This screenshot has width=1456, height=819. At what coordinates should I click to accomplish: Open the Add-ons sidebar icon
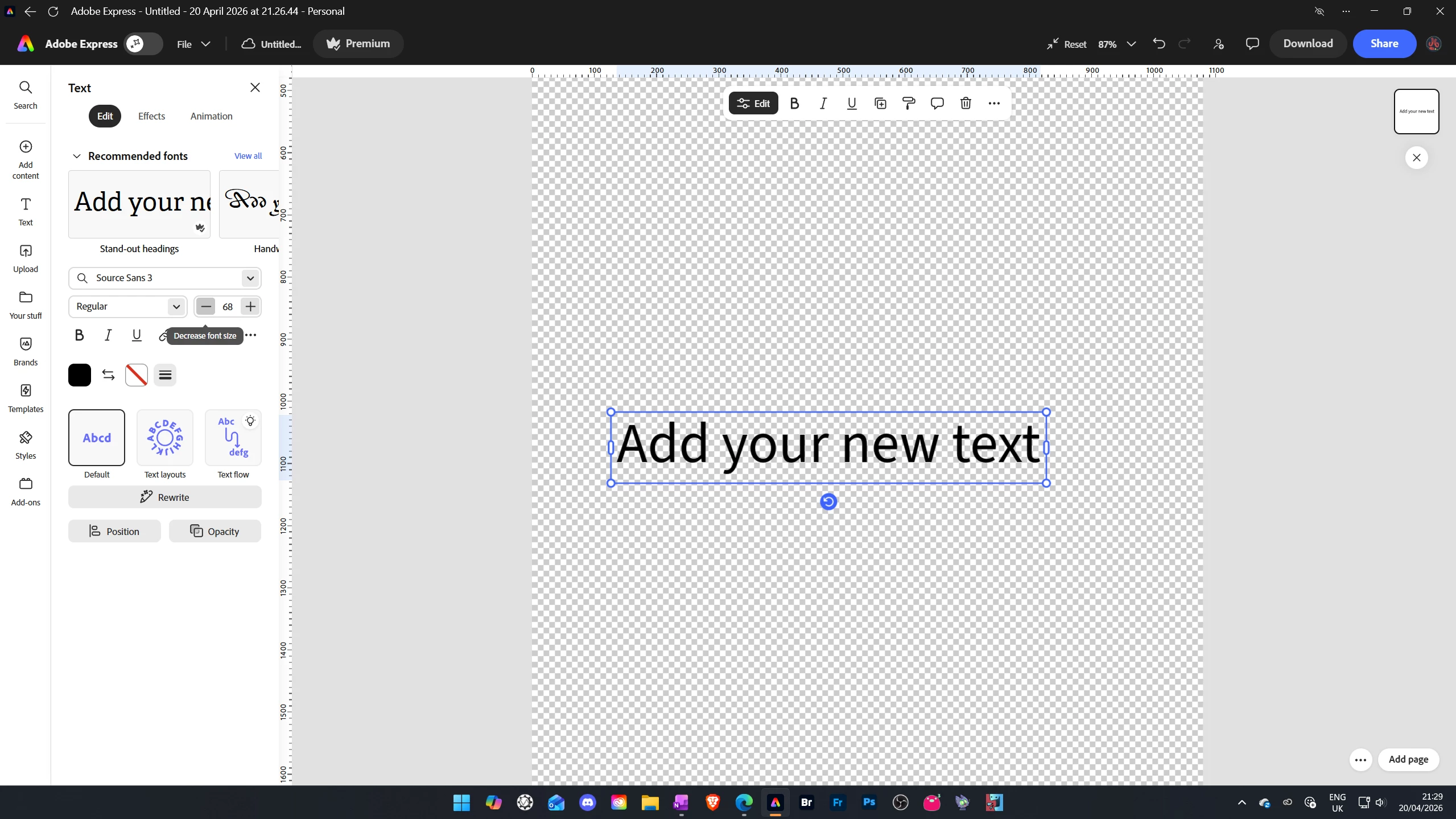[x=26, y=491]
